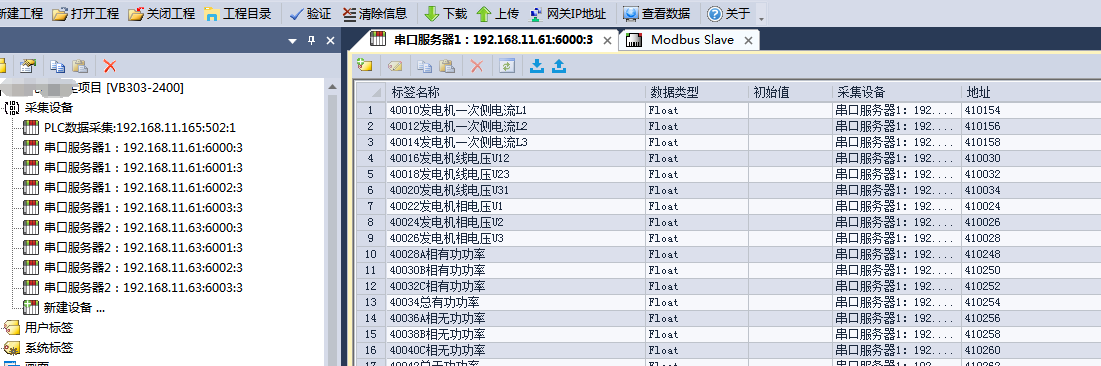Image resolution: width=1101 pixels, height=366 pixels.
Task: Click the paste icon in tag table toolbar
Action: [x=447, y=66]
